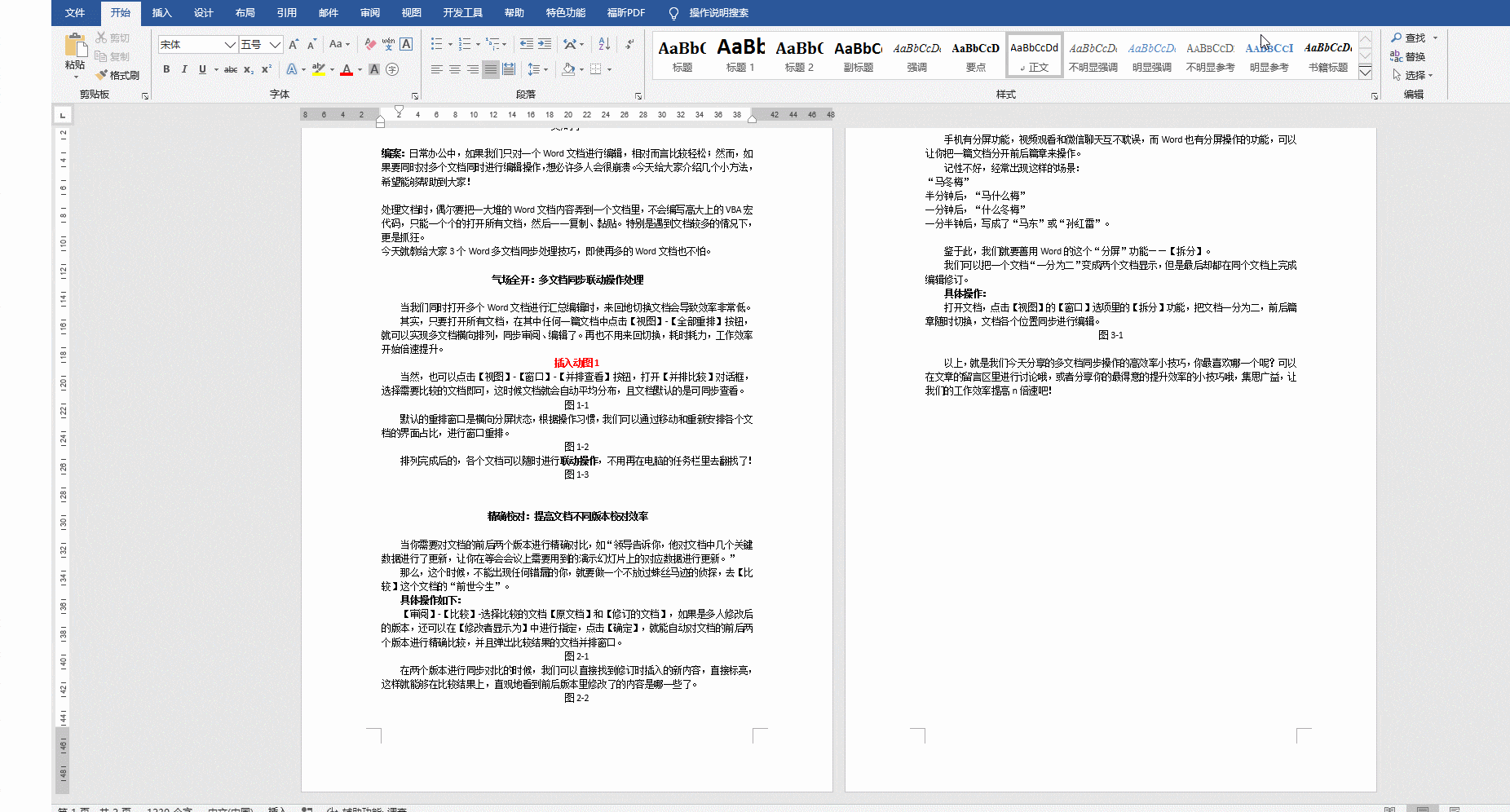Toggle Bold formatting

point(166,69)
